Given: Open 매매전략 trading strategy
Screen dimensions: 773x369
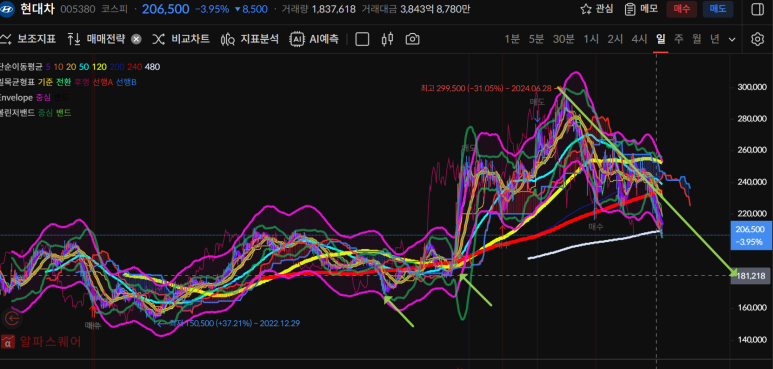Looking at the screenshot, I should (x=96, y=39).
